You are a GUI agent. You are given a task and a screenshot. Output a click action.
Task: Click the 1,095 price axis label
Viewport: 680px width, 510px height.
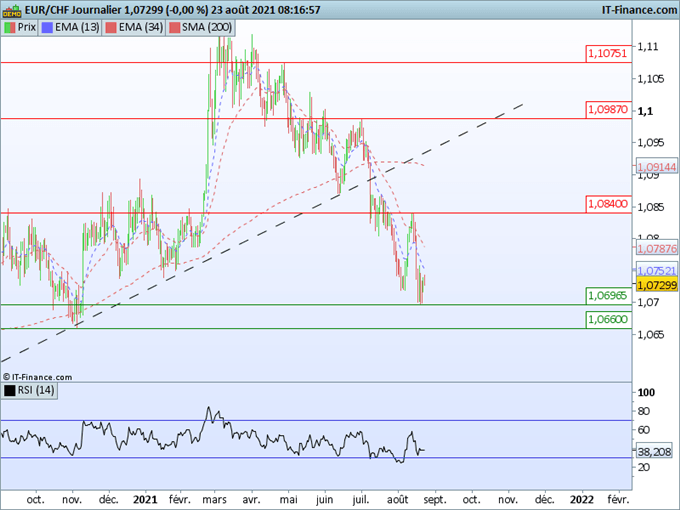click(651, 143)
